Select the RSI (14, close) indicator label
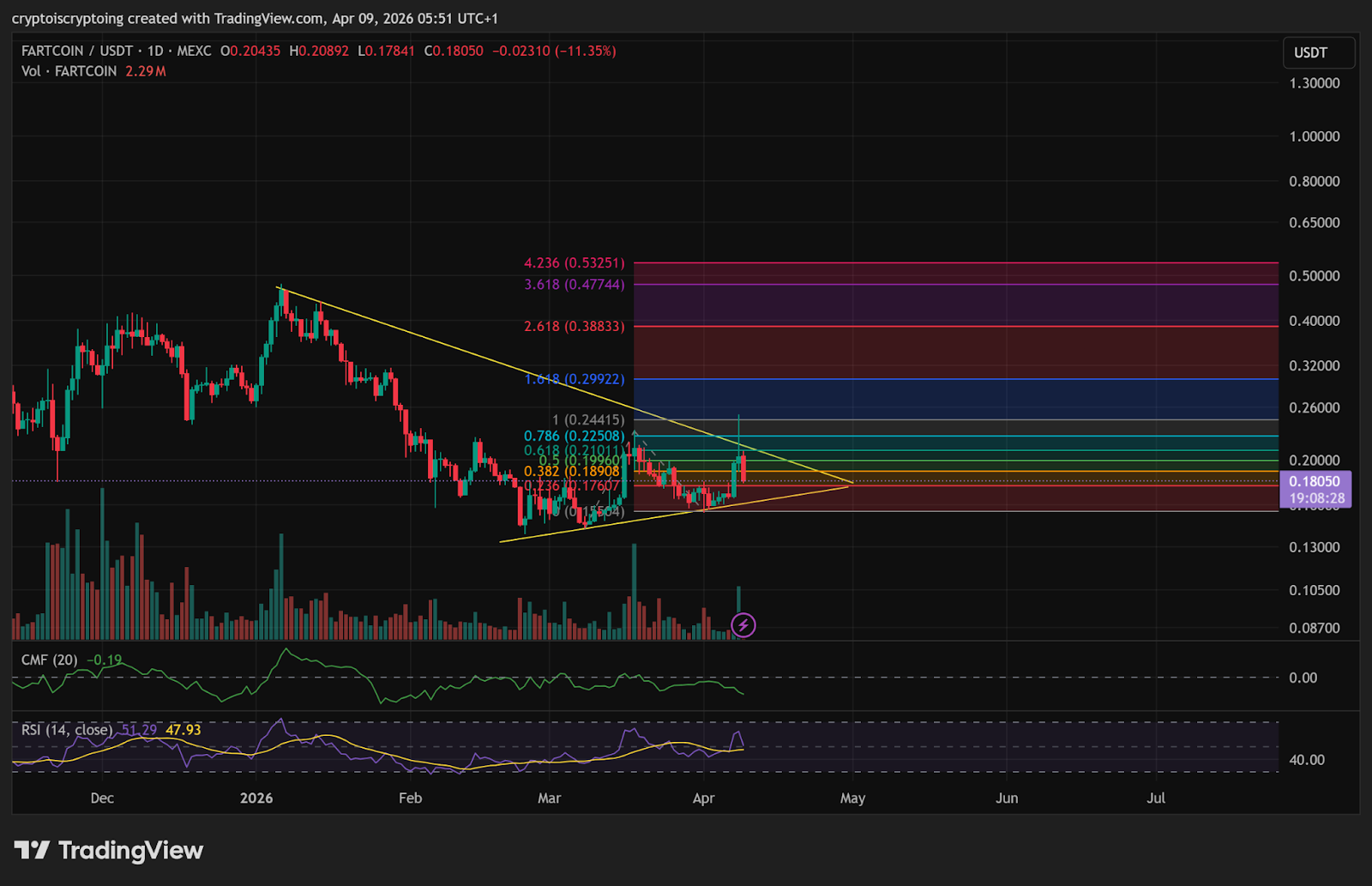This screenshot has height=886, width=1372. [66, 730]
